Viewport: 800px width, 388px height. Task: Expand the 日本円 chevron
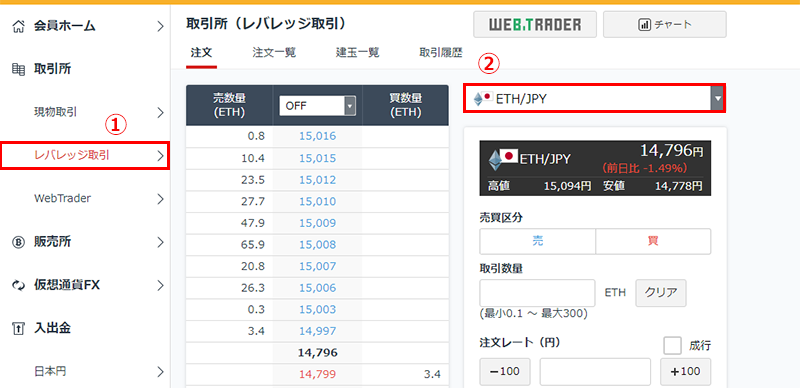point(160,372)
